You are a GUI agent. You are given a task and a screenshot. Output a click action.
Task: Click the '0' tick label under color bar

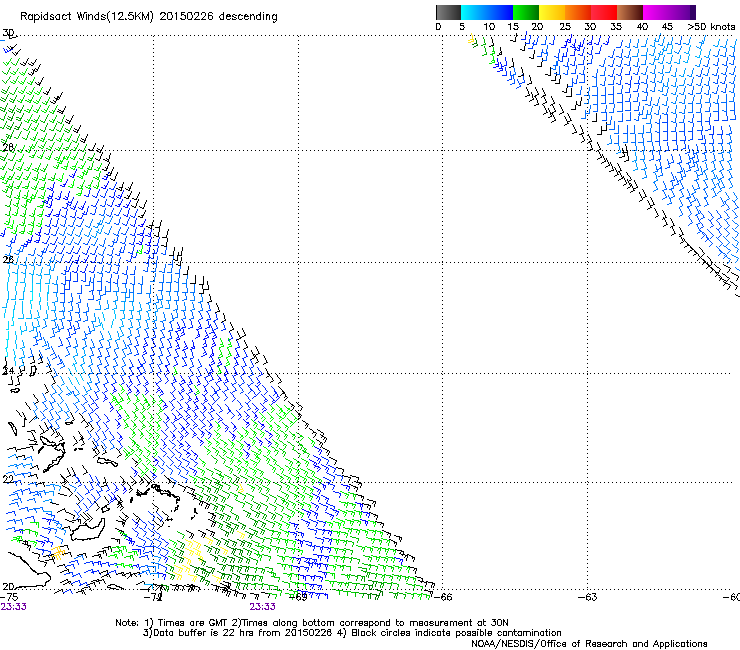438,26
